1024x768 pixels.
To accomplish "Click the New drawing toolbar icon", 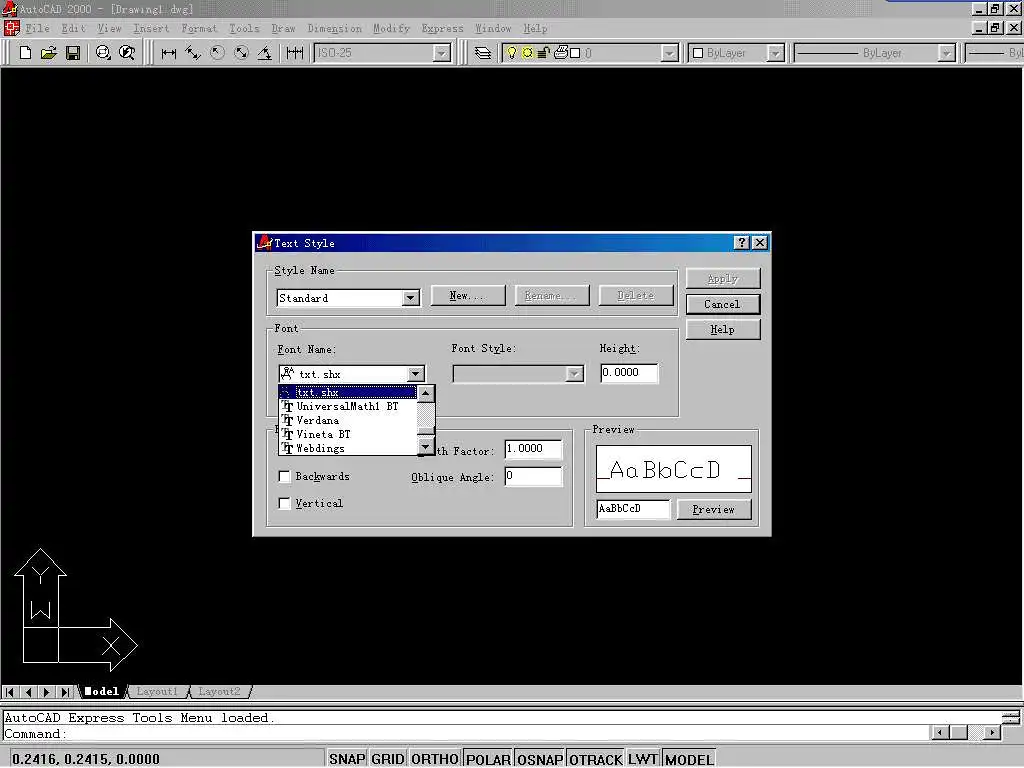I will [25, 53].
